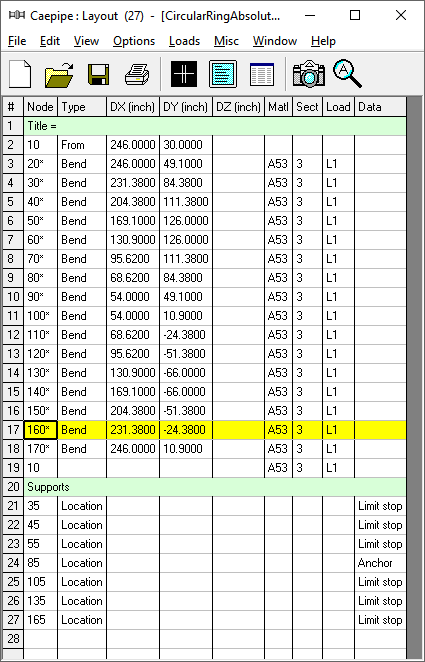Viewport: 425px width, 662px height.
Task: Click Limit stop data for node 35
Action: point(380,506)
